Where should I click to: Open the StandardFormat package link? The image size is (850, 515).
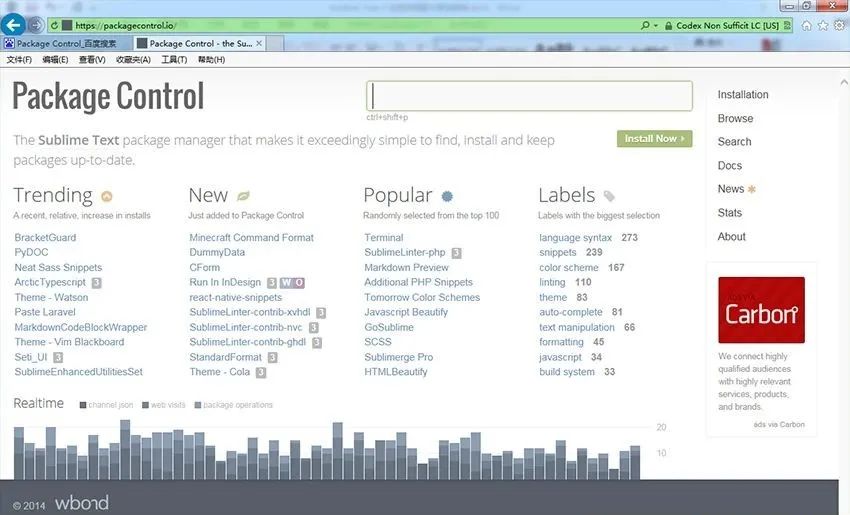[x=226, y=357]
